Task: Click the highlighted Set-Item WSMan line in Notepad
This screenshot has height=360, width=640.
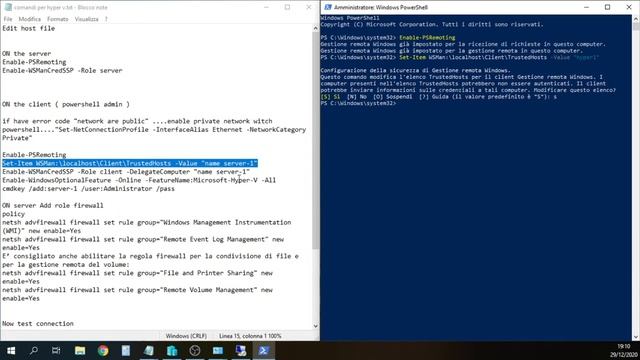Action: pos(130,163)
